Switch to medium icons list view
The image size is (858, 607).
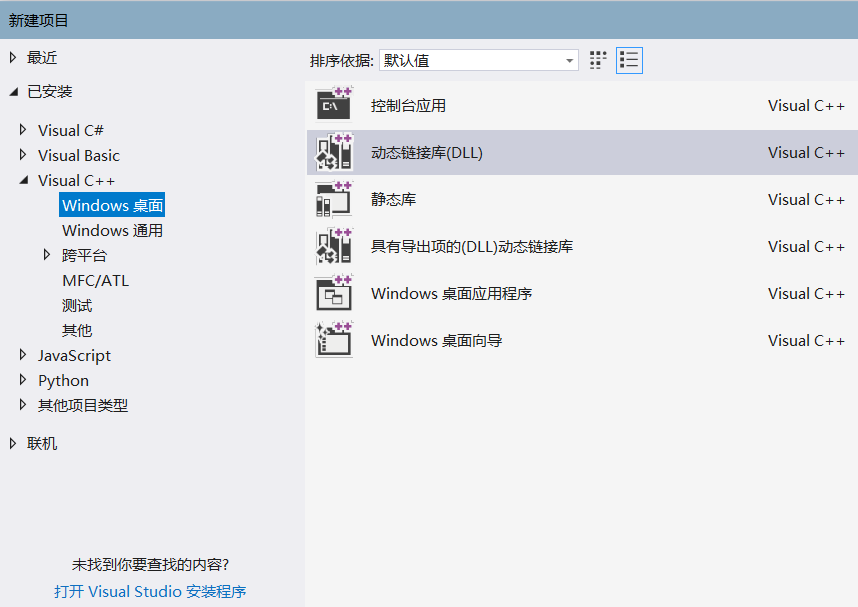tap(629, 60)
